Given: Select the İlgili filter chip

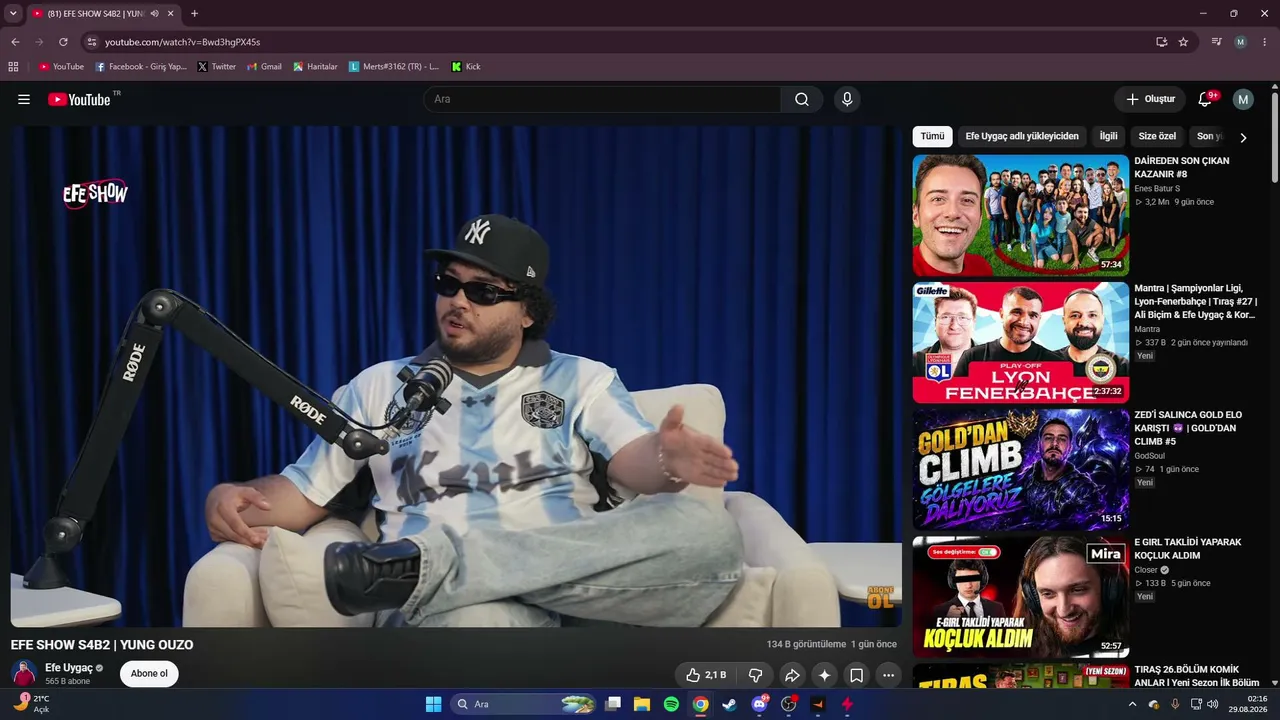Looking at the screenshot, I should [x=1108, y=136].
